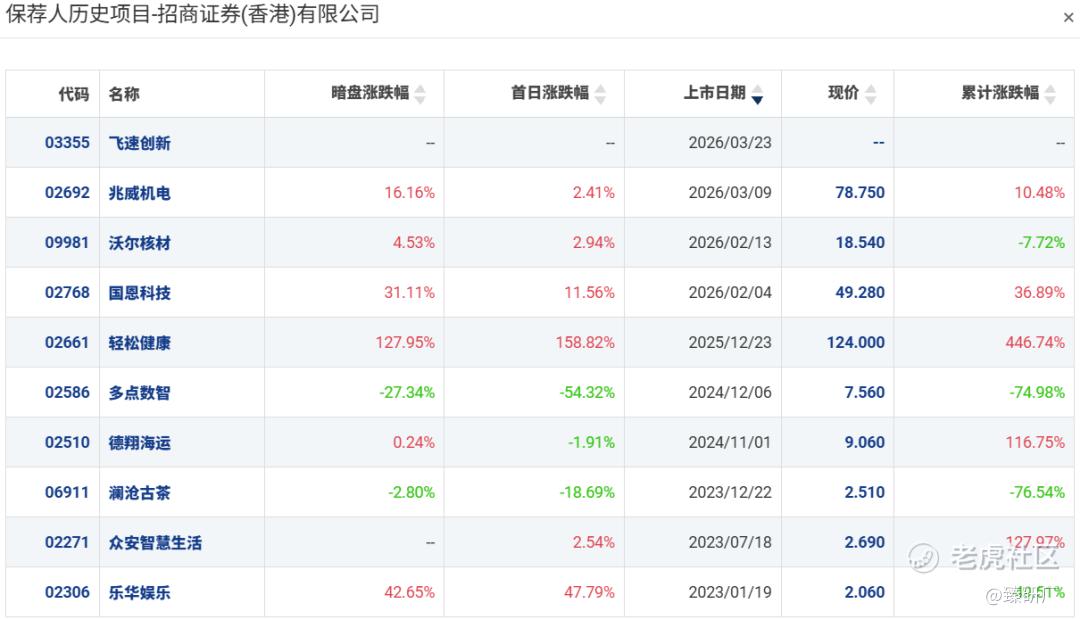
Task: Select listing date 2024/12/06
Action: coord(730,392)
